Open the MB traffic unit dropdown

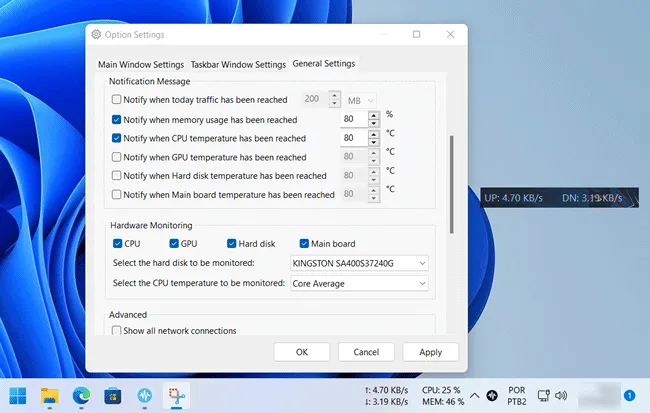[x=360, y=101]
